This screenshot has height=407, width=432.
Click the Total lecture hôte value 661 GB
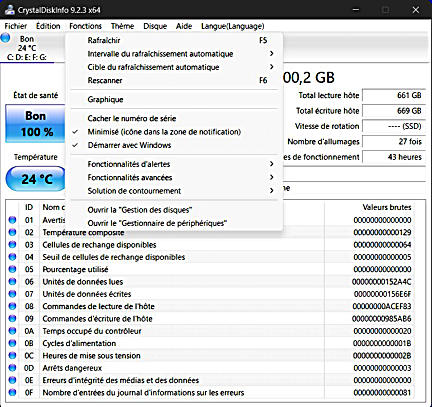point(394,95)
